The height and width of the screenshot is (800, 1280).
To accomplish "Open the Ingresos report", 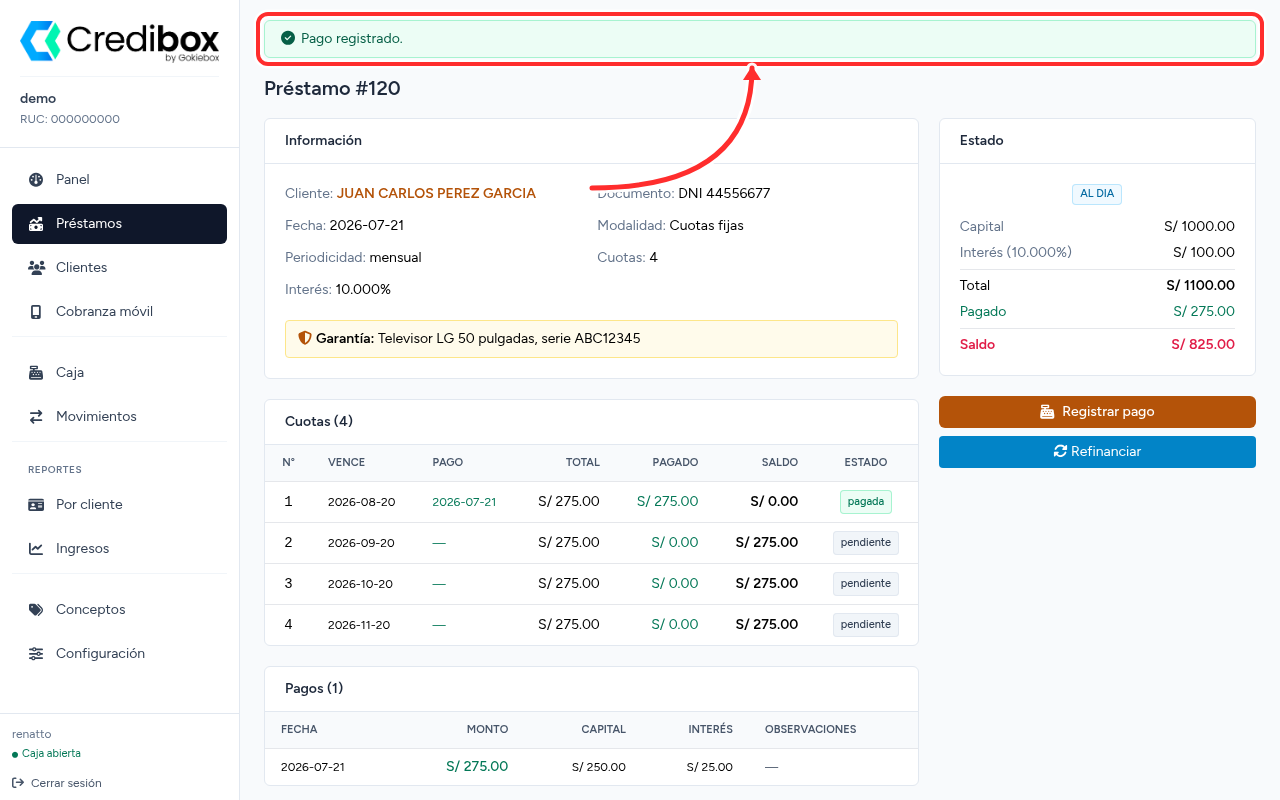I will (x=119, y=549).
